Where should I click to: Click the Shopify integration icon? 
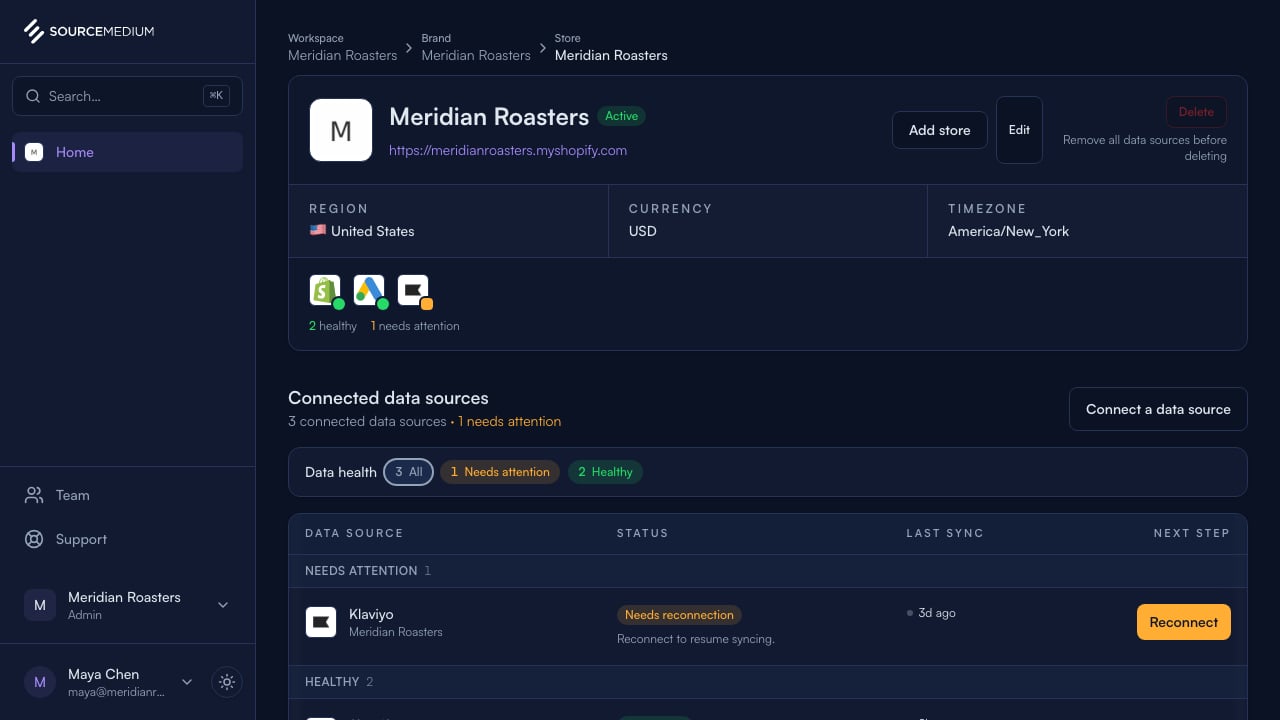pyautogui.click(x=325, y=290)
